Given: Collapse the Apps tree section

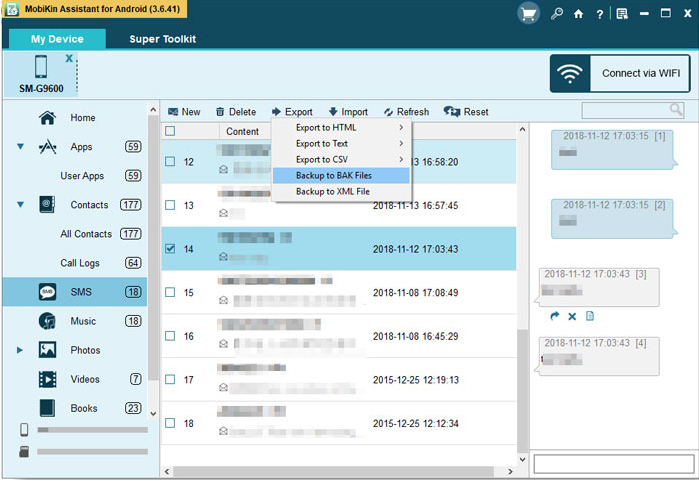Looking at the screenshot, I should coord(20,147).
